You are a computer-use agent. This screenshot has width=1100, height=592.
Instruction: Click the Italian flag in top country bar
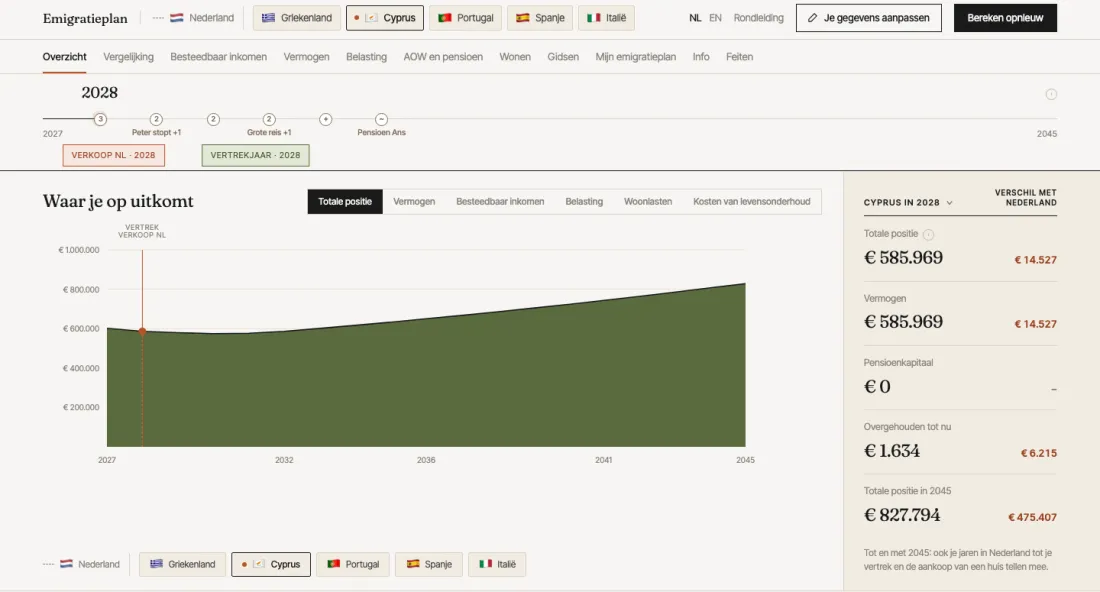point(593,18)
